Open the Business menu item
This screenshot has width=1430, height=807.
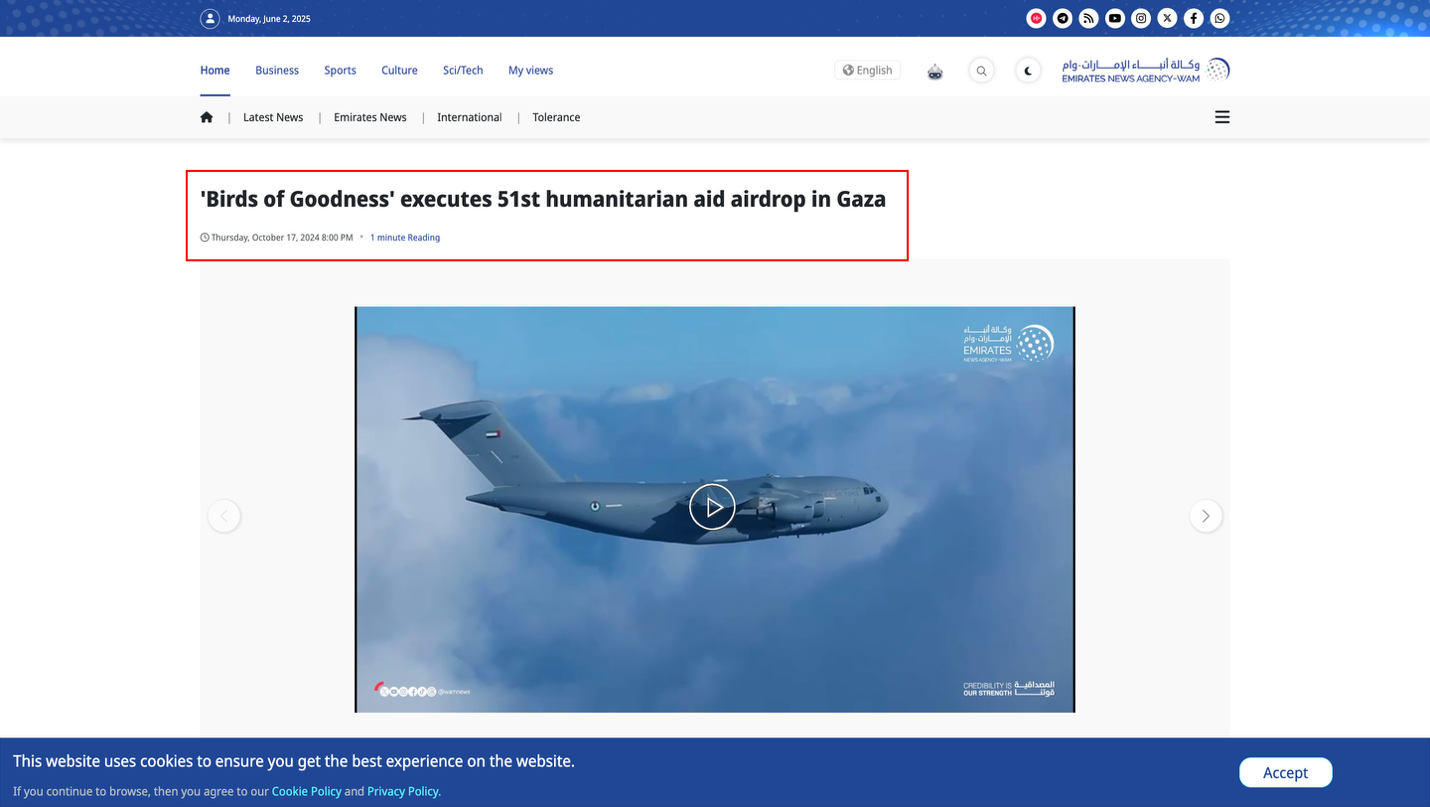[277, 70]
